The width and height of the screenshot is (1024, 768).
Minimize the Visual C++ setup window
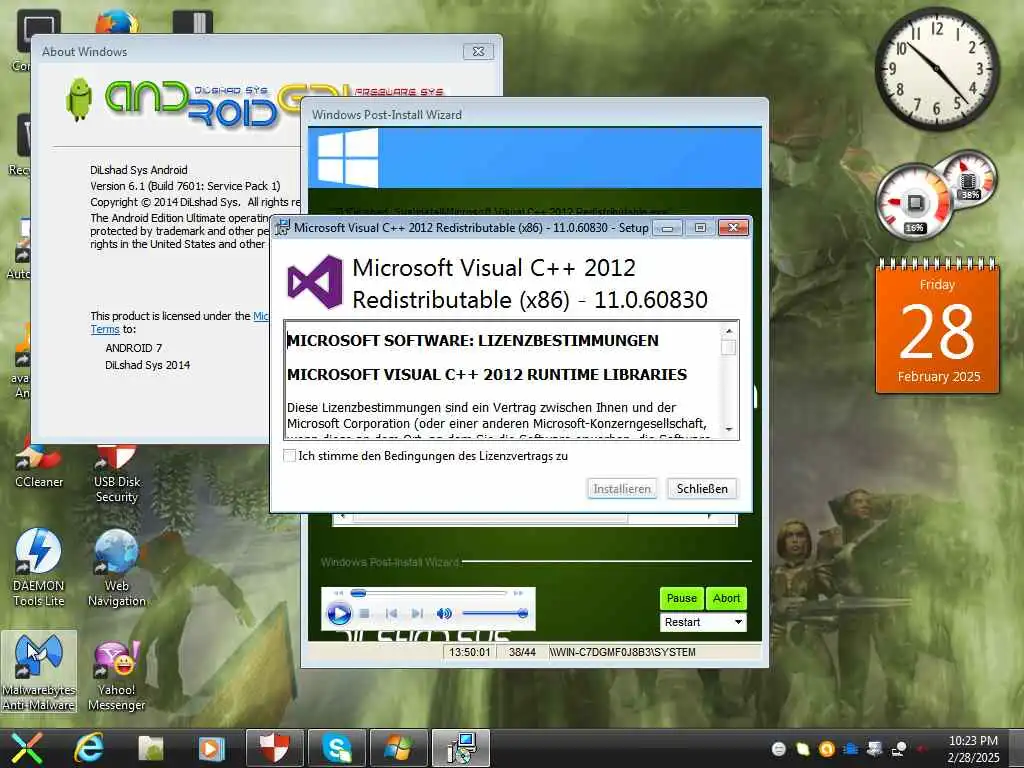pyautogui.click(x=667, y=228)
